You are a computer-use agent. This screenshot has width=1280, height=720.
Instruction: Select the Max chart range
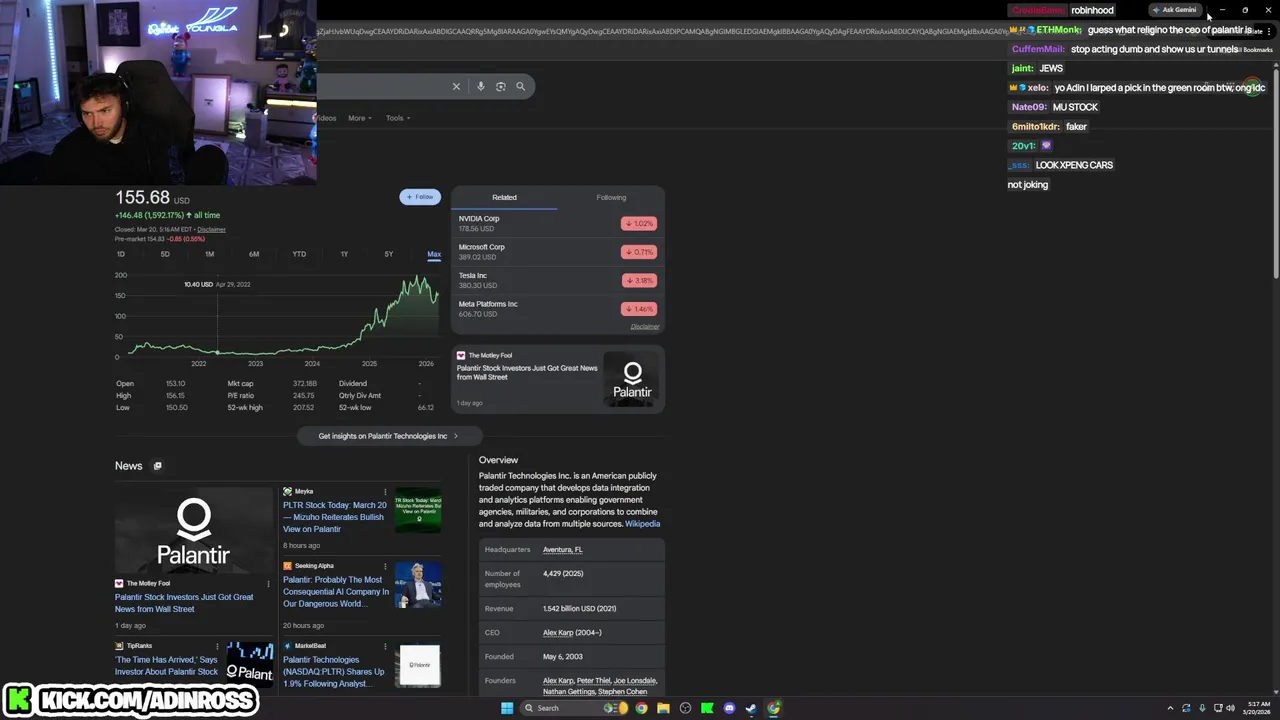tap(434, 254)
